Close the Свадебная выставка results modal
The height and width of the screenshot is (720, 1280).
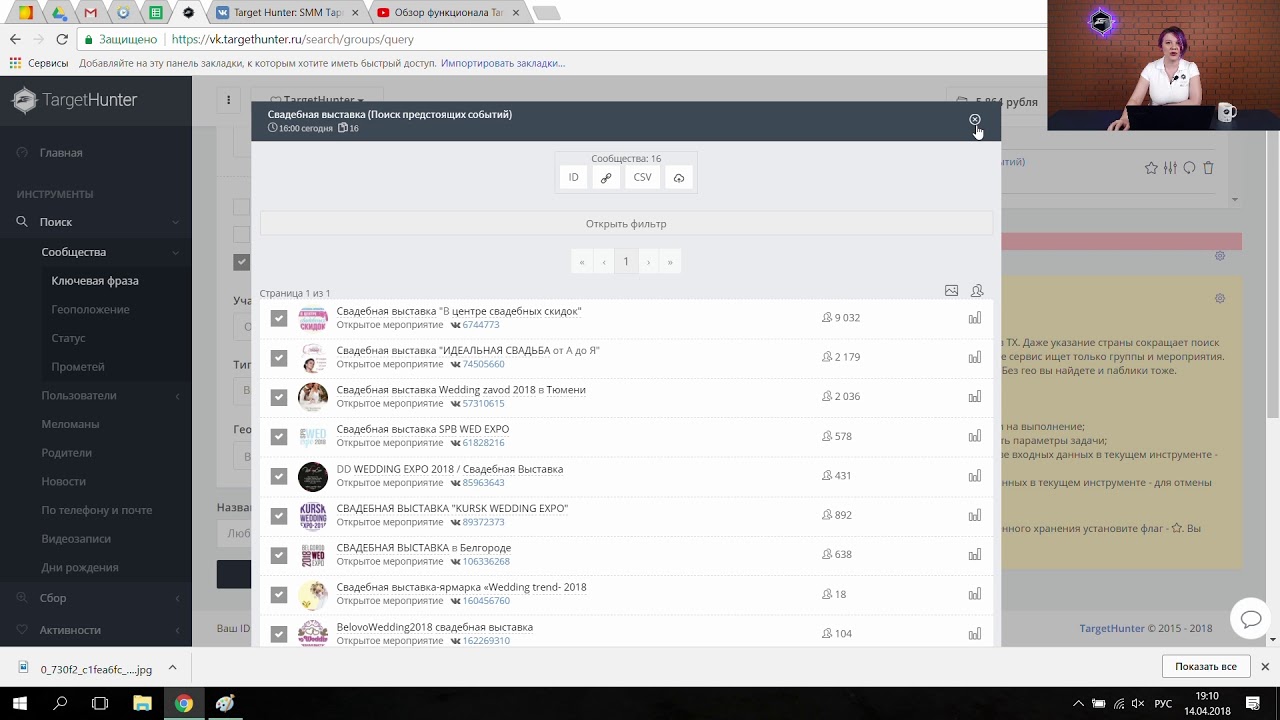pos(974,120)
